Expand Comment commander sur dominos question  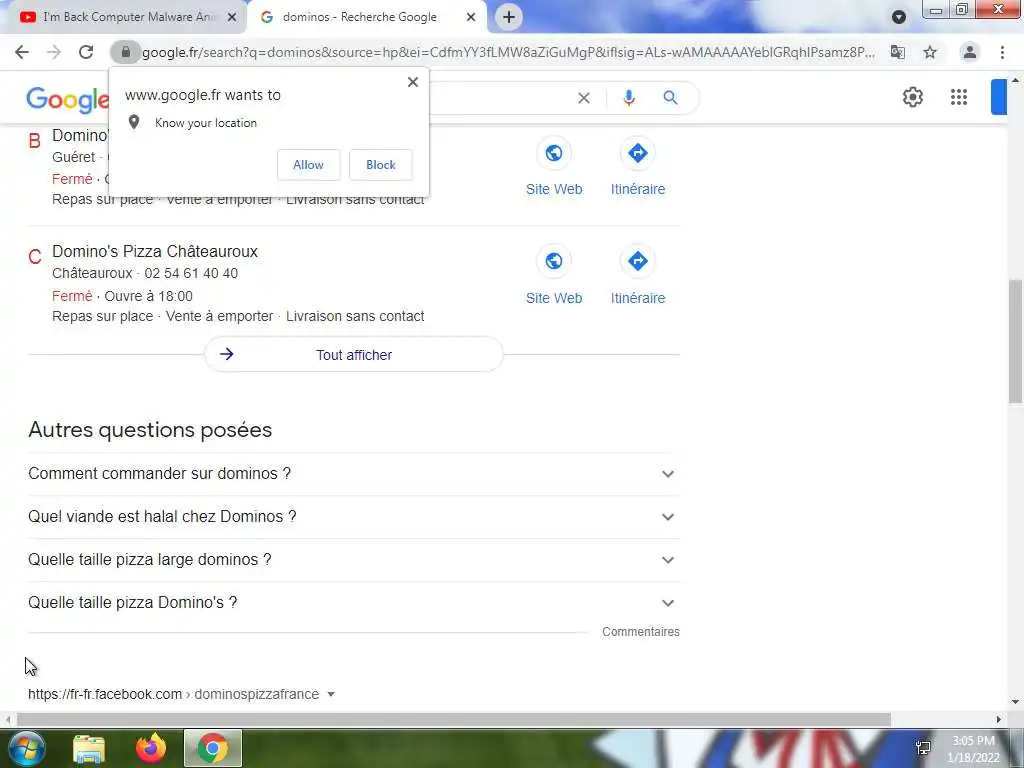coord(354,473)
